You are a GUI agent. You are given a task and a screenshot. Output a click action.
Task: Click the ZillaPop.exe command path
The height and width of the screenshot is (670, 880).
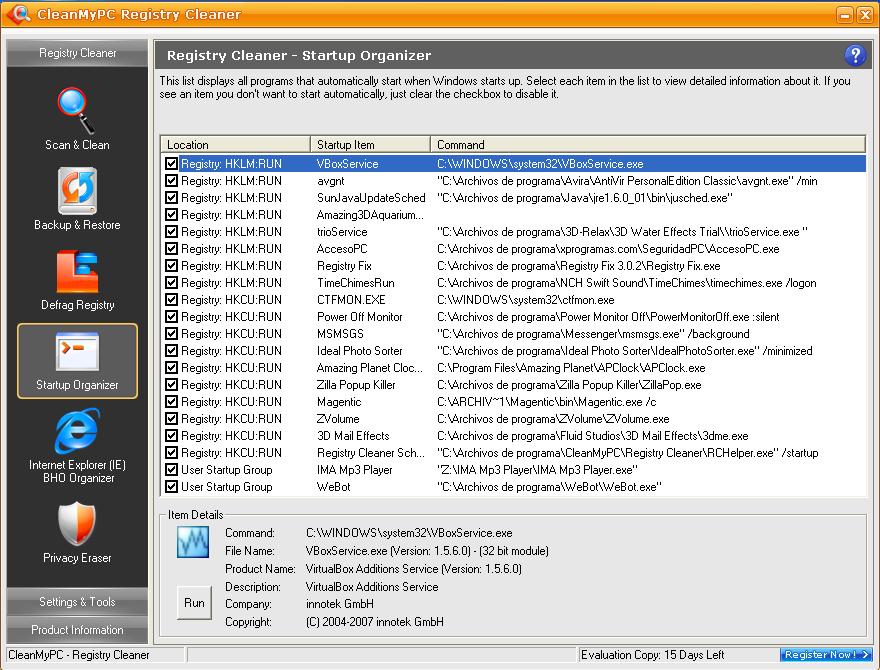click(569, 385)
